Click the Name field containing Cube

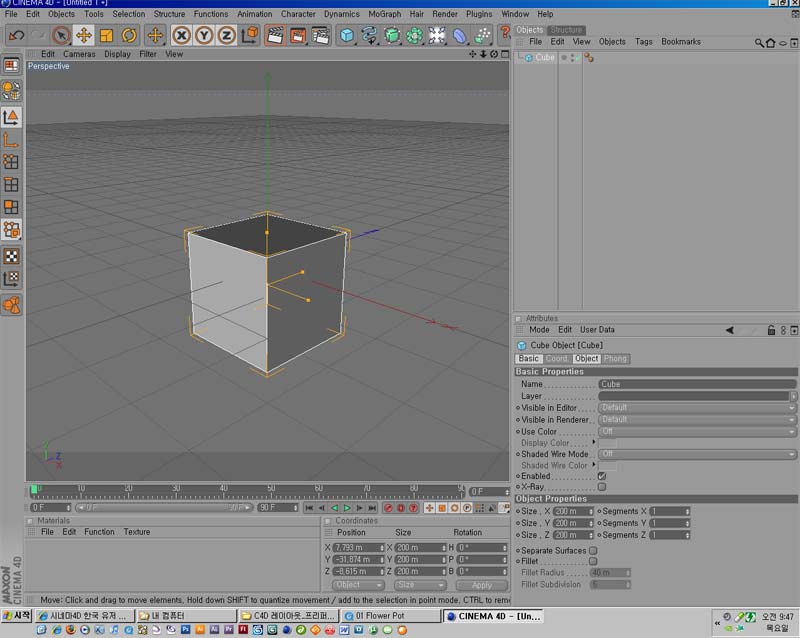pos(697,384)
